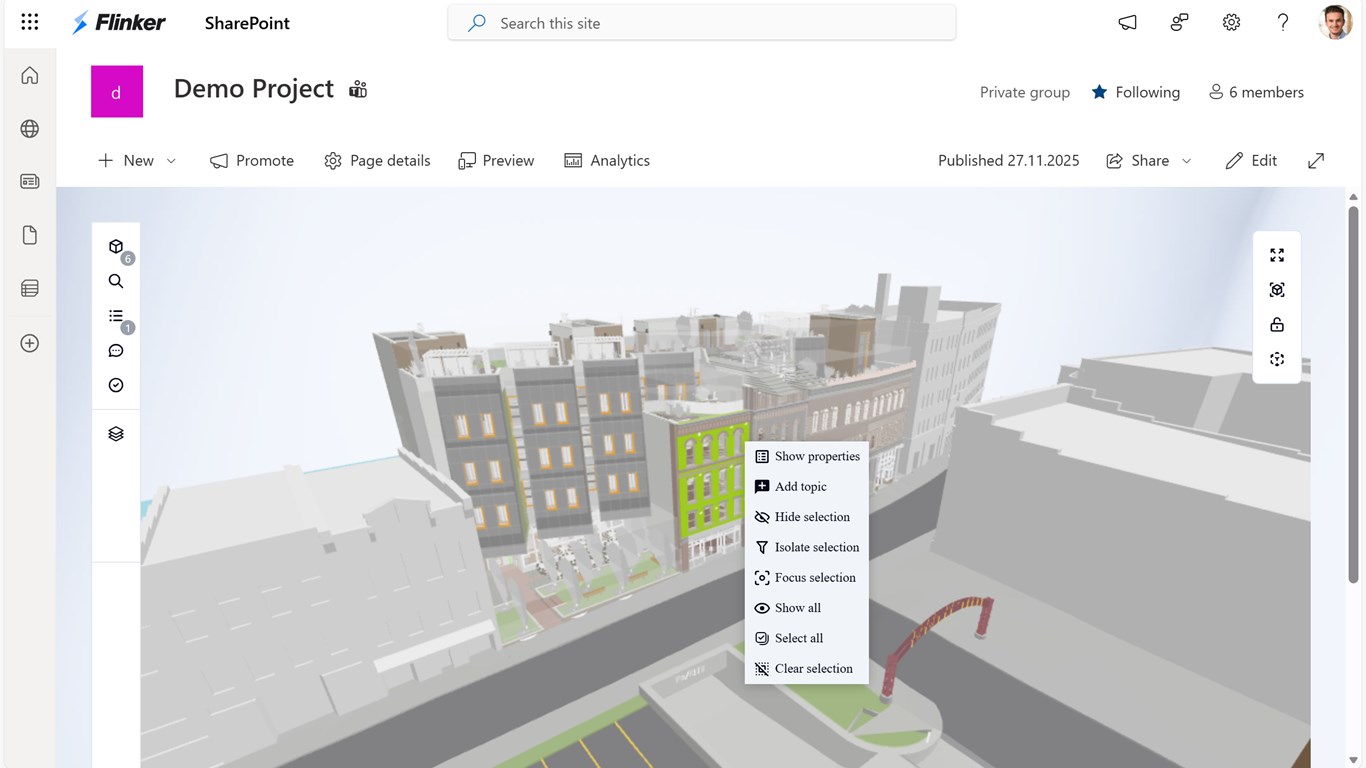Viewport: 1366px width, 768px height.
Task: Click Edit to edit the page
Action: 1251,160
